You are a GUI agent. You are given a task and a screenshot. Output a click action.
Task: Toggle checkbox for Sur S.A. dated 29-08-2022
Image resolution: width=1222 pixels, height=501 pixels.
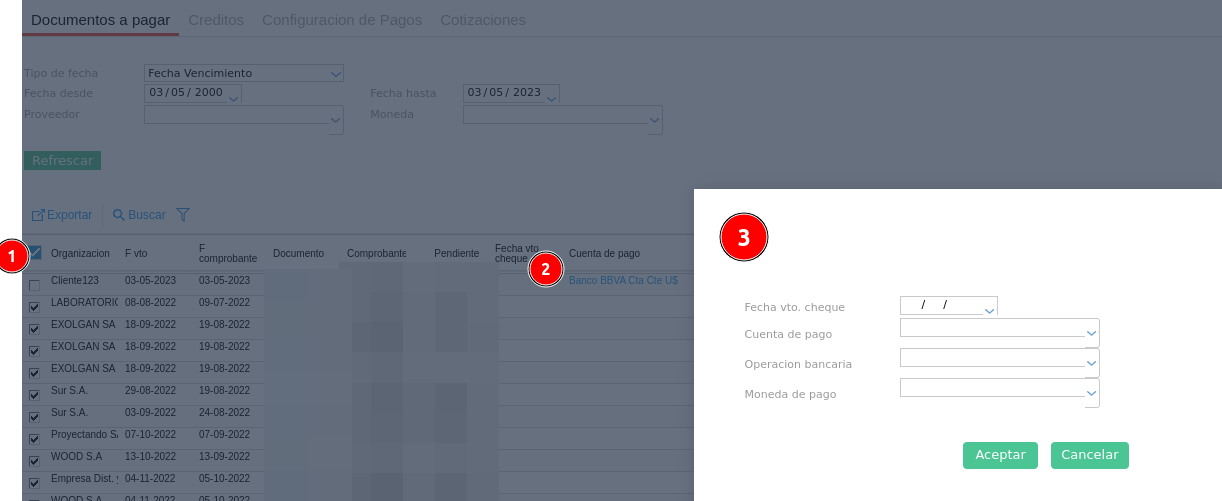[x=34, y=395]
